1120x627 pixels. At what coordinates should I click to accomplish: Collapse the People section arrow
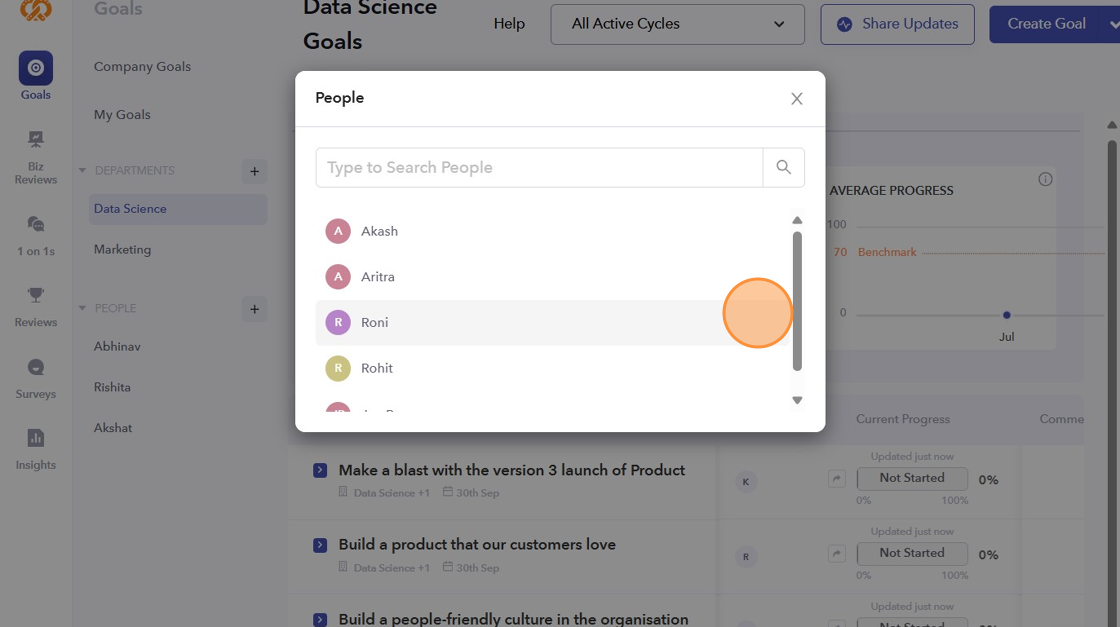click(83, 309)
